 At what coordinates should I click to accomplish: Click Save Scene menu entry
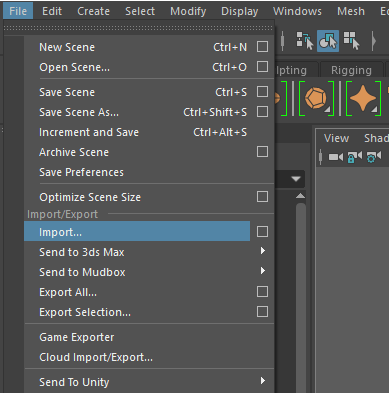(149, 92)
